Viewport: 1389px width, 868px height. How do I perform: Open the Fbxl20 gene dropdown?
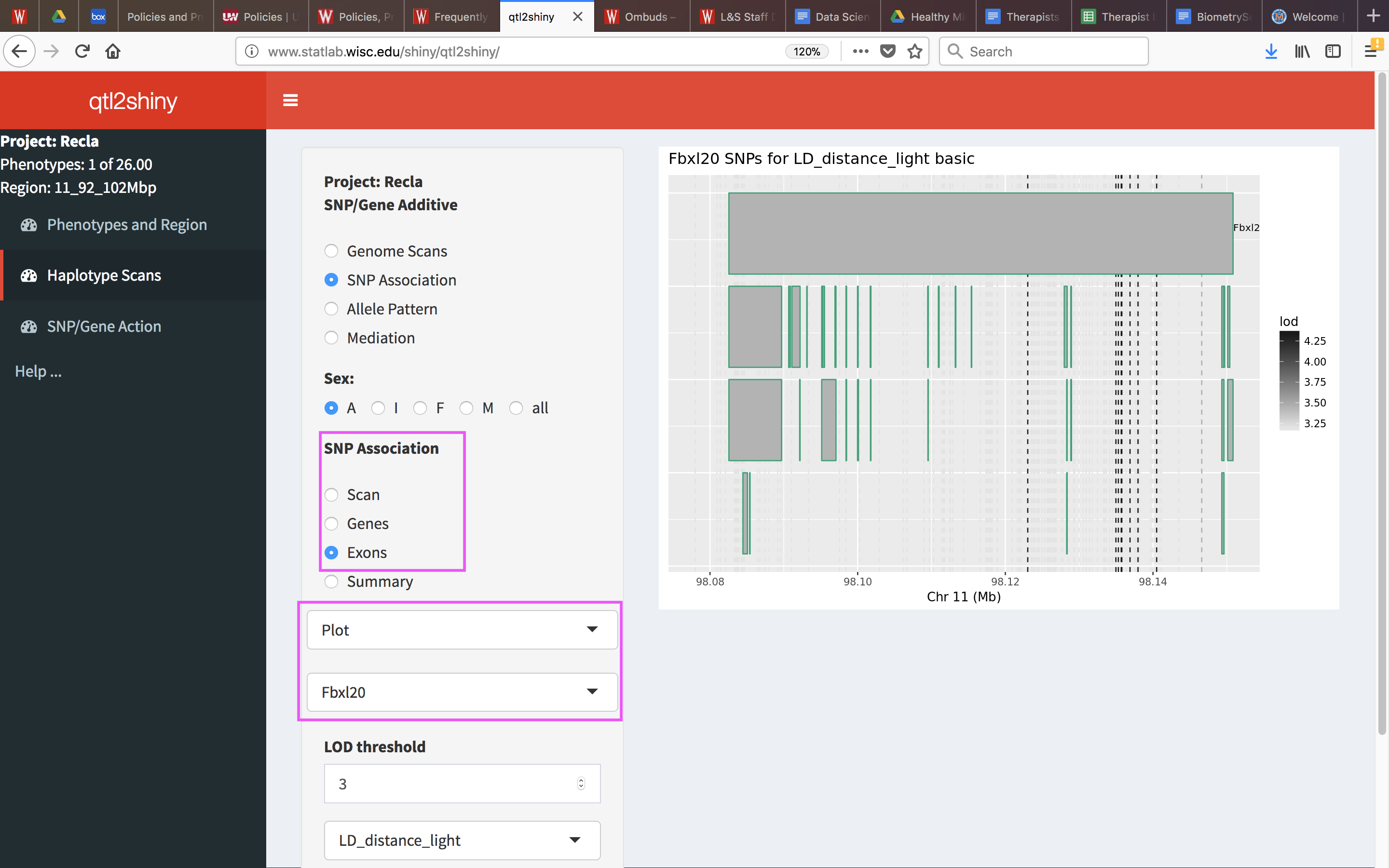(462, 692)
